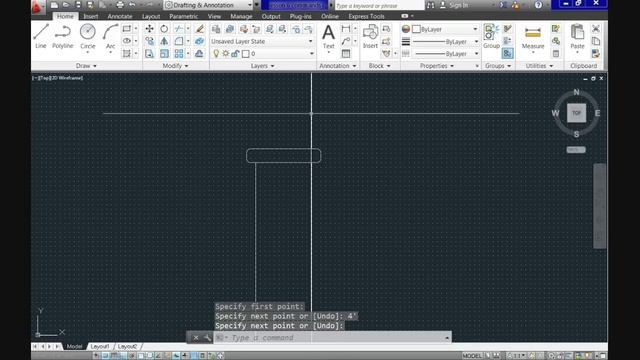Screen dimensions: 640x360
Task: Select the Measure utility
Action: pos(533,38)
